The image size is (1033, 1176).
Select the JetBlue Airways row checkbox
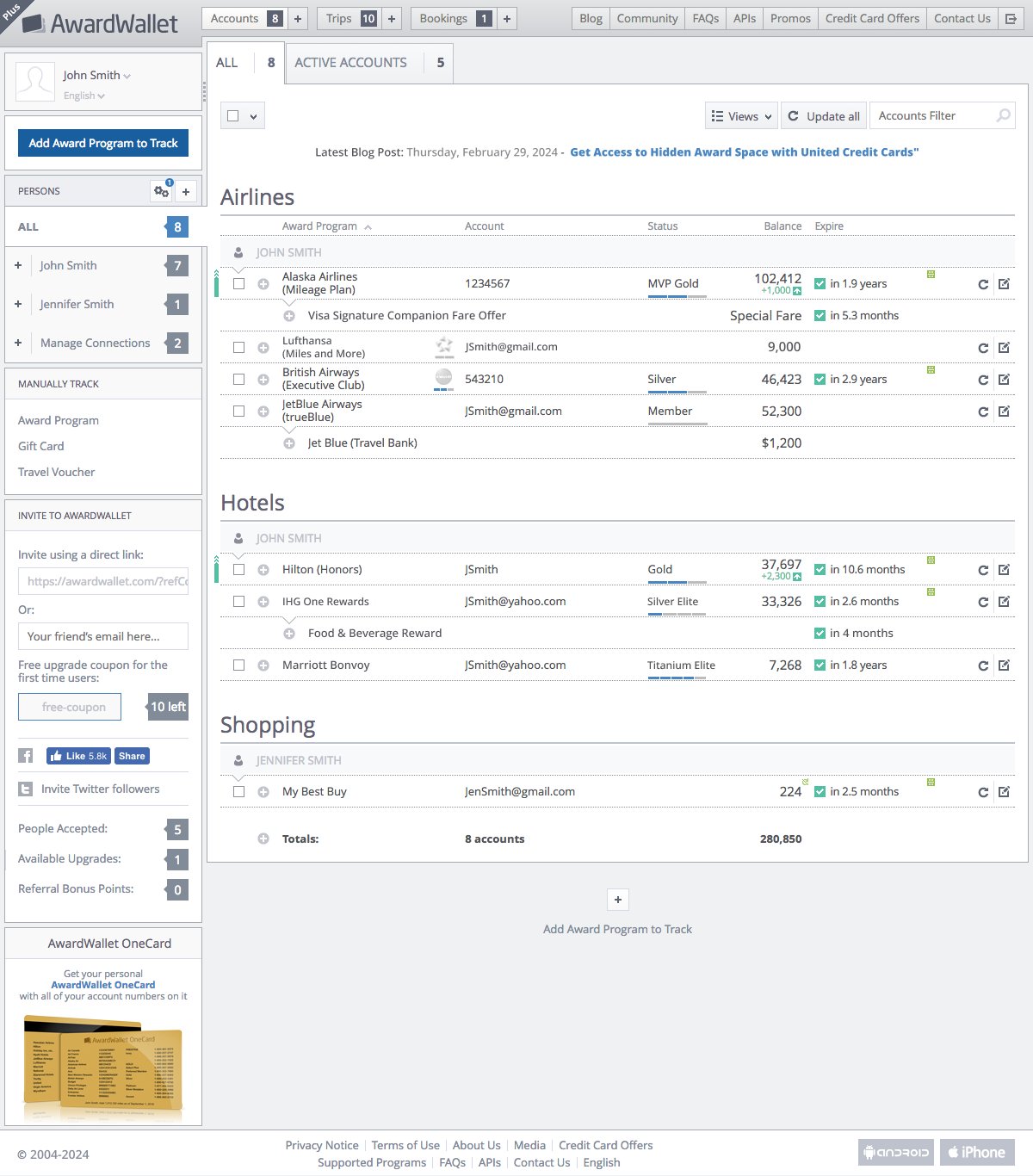coord(238,412)
